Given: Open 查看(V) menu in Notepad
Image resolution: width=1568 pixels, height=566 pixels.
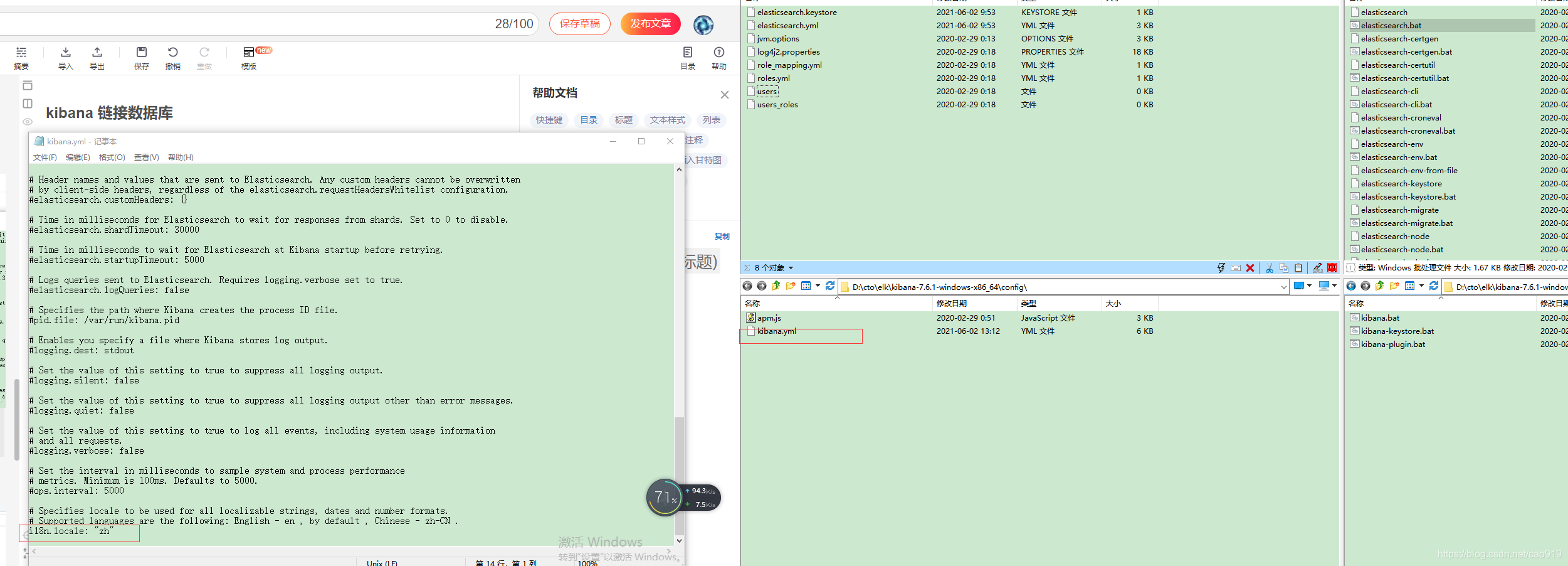Looking at the screenshot, I should (147, 158).
